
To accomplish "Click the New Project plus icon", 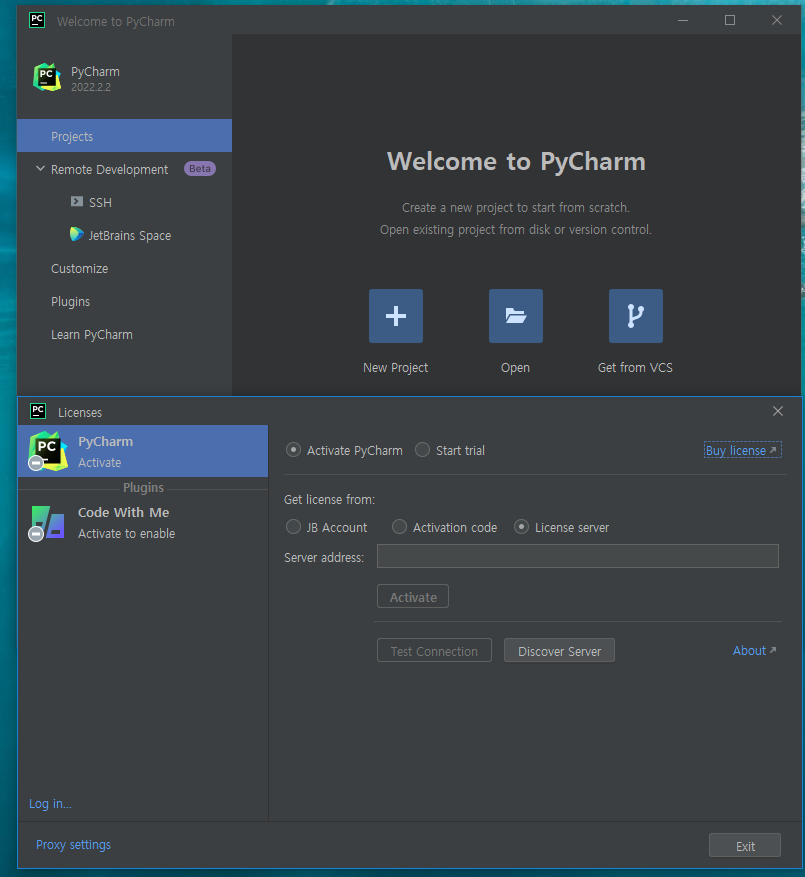I will 396,316.
